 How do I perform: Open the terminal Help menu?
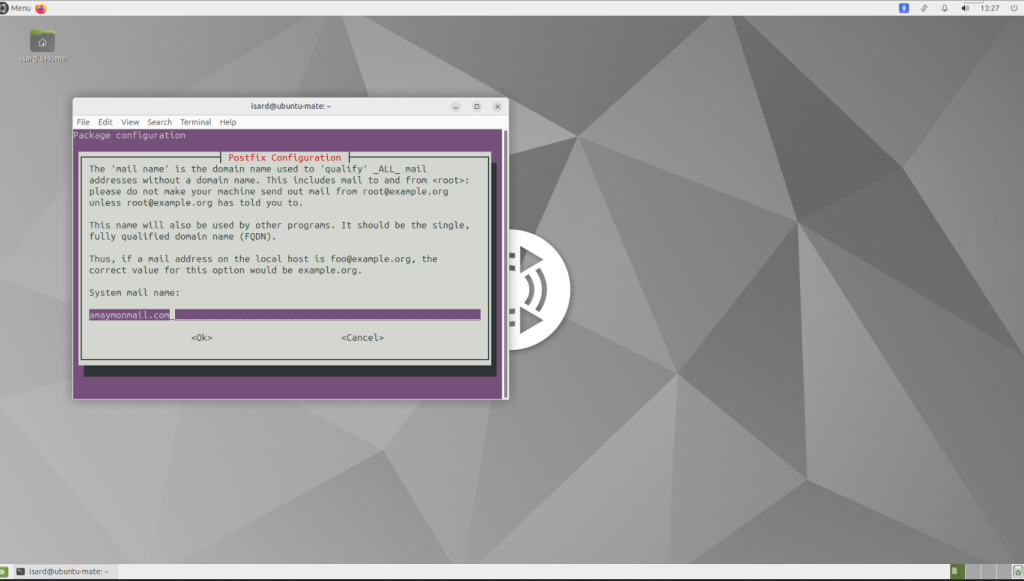228,122
